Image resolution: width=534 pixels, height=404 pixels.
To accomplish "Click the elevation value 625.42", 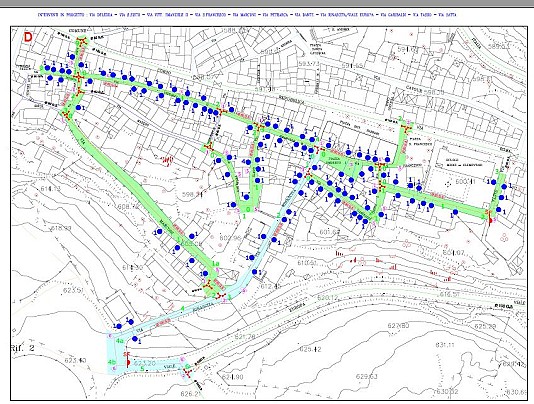I will click(310, 349).
